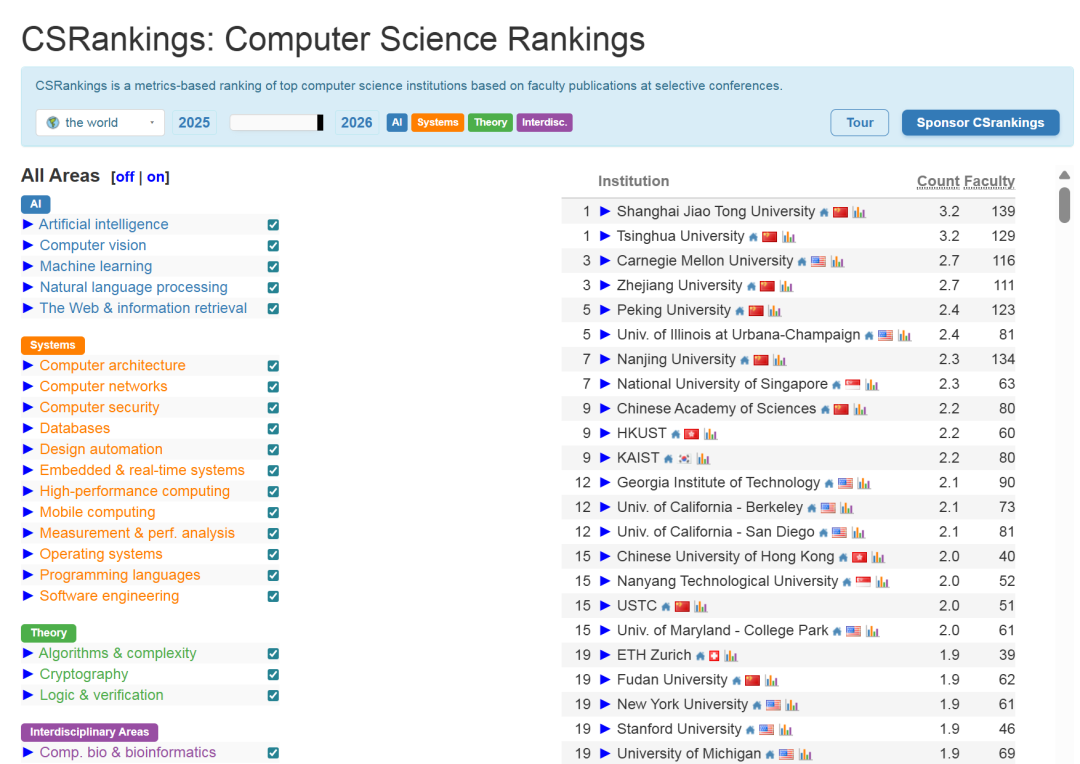
Task: Expand Programming languages conference list
Action: click(28, 575)
